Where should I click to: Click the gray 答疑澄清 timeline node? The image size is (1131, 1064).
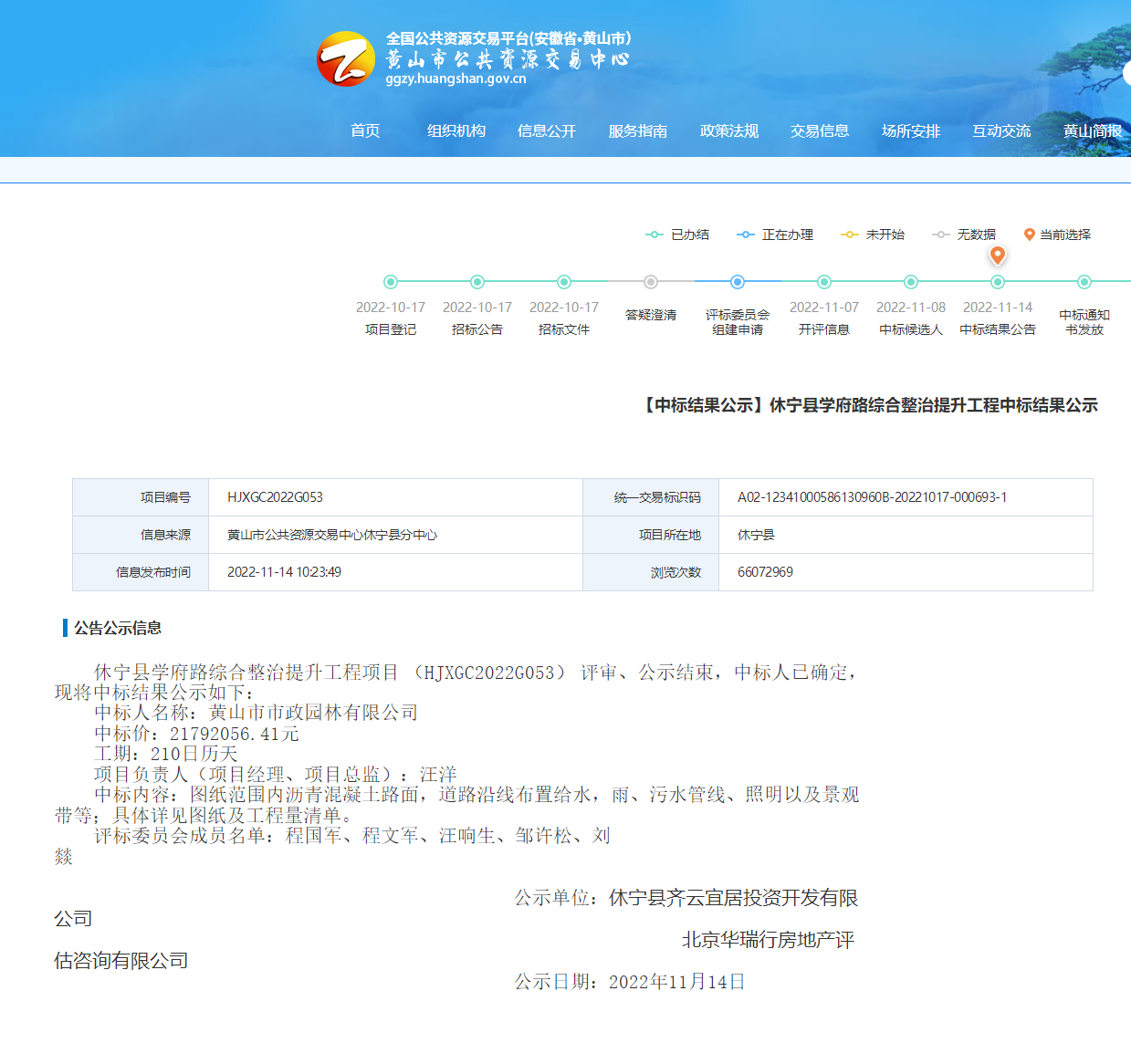(651, 282)
